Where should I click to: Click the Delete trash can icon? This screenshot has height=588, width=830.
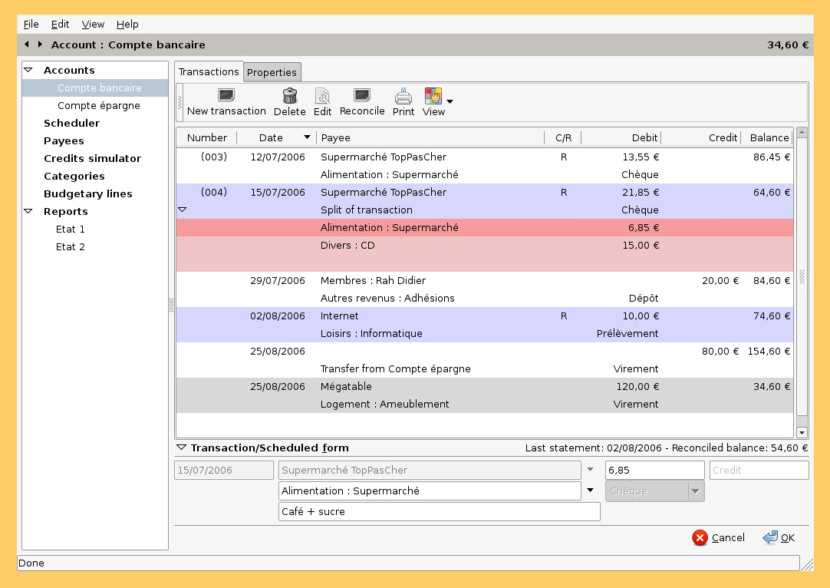tap(290, 96)
